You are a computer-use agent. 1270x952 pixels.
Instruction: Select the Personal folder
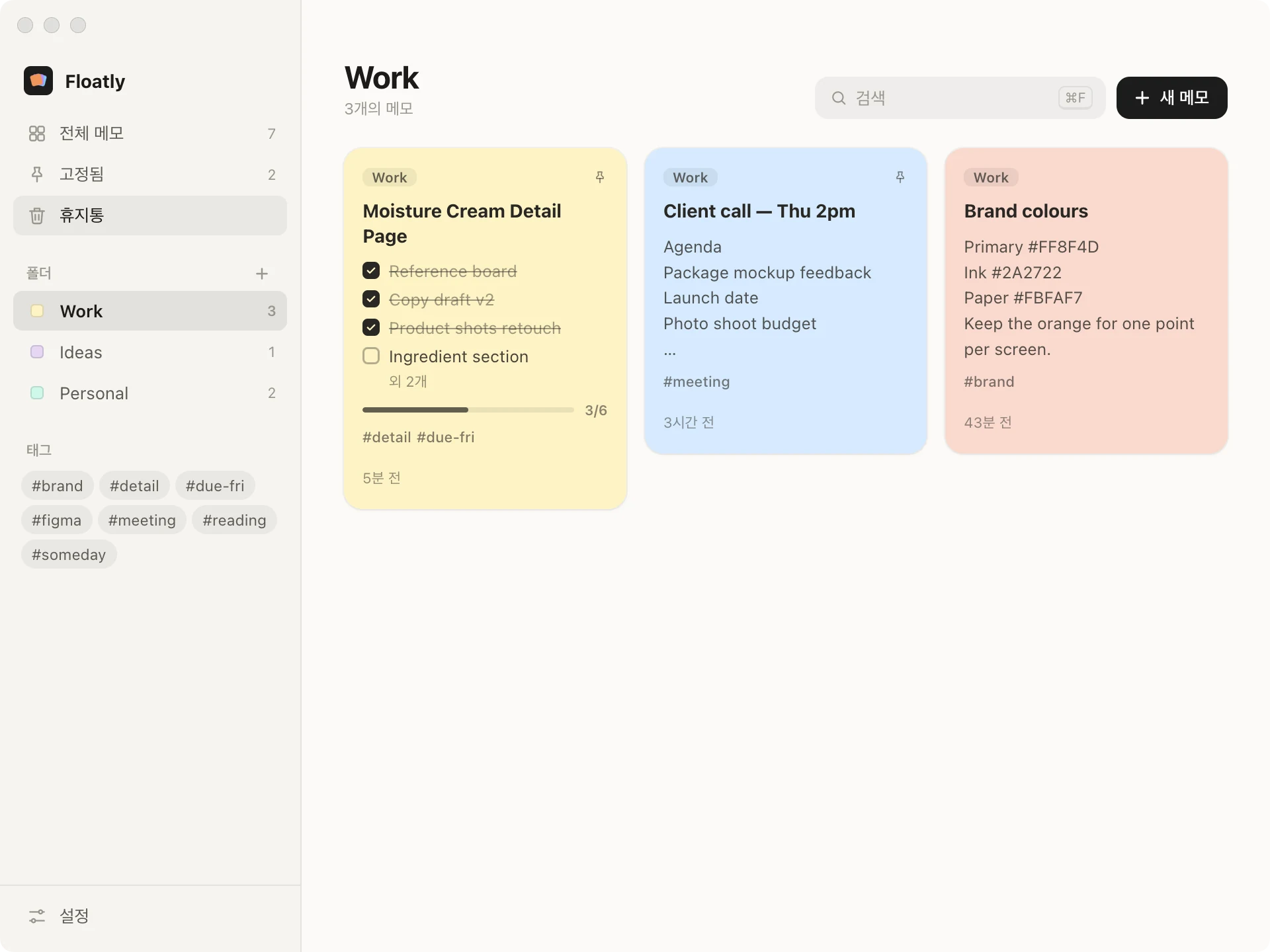pyautogui.click(x=150, y=393)
